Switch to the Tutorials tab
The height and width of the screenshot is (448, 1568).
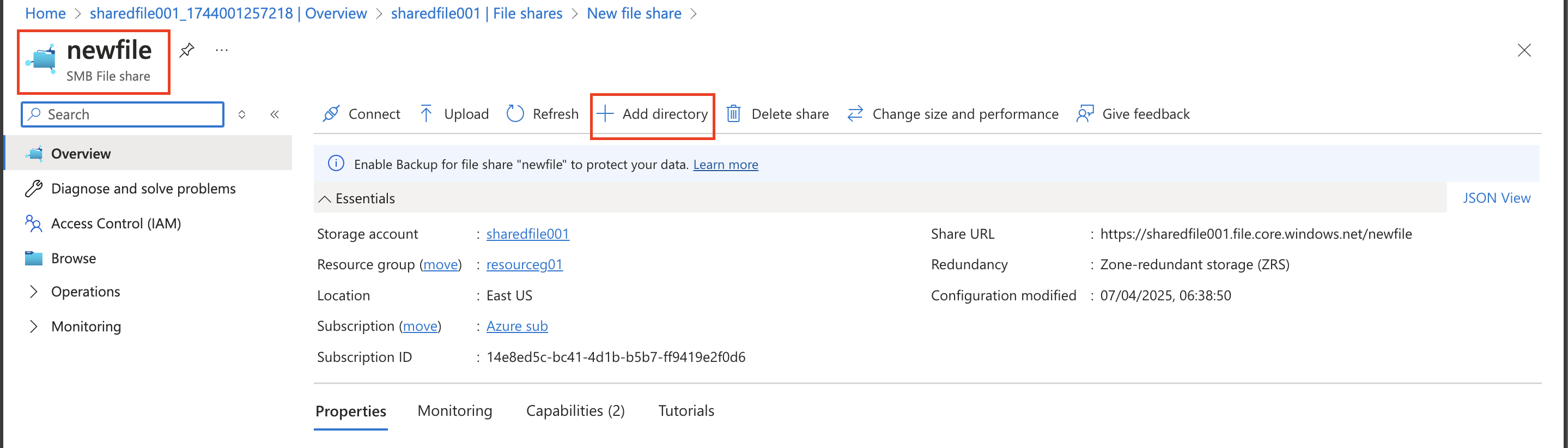(686, 411)
